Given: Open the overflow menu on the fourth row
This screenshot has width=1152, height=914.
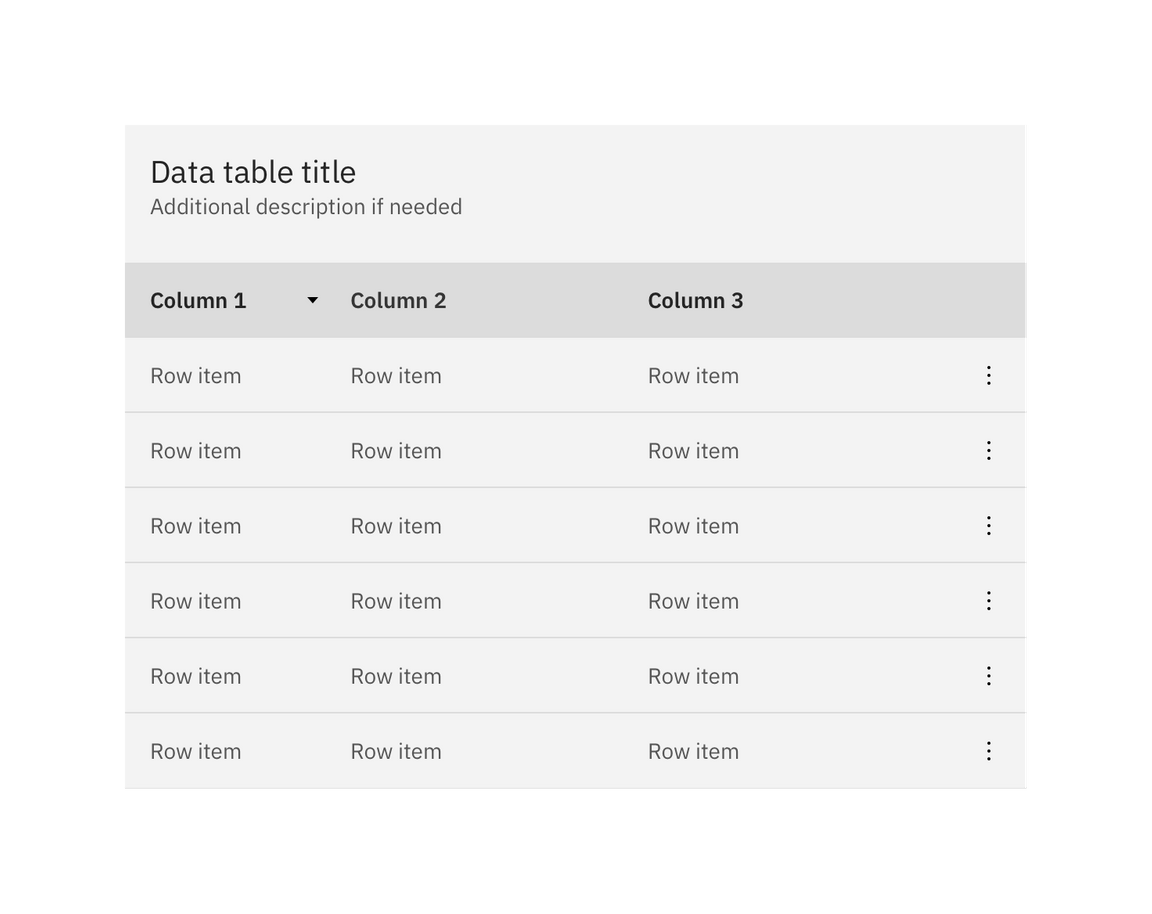Looking at the screenshot, I should 988,600.
